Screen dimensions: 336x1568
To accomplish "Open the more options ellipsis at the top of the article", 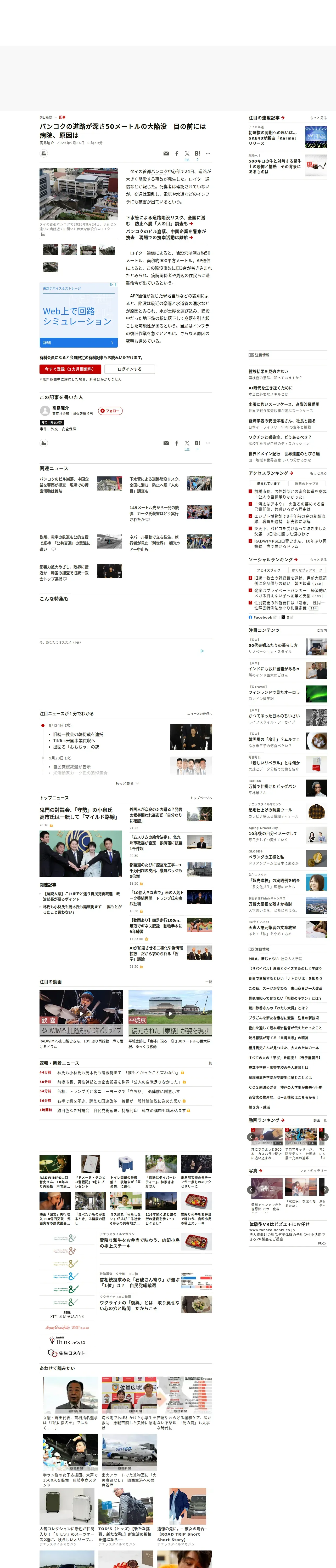I will pyautogui.click(x=208, y=153).
